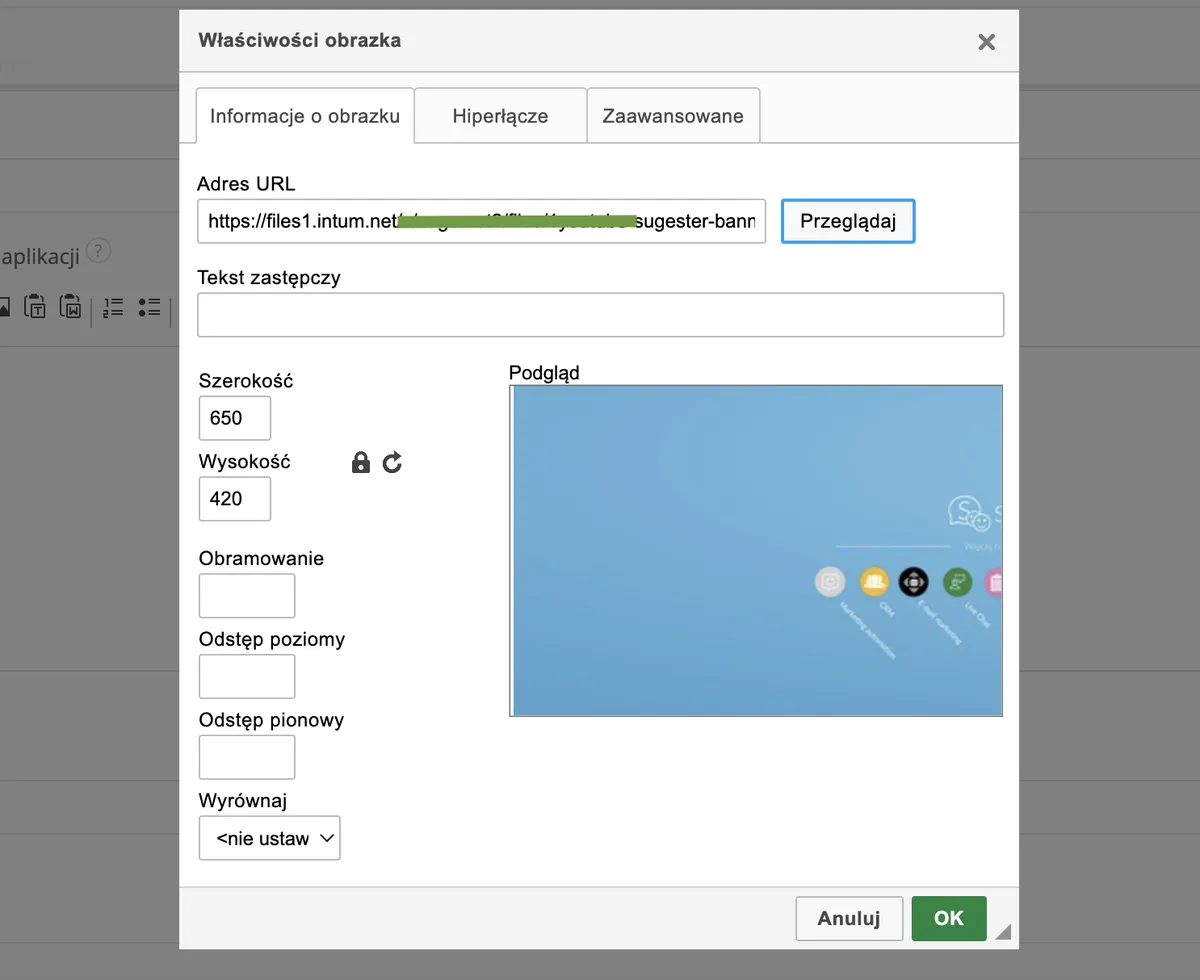Image resolution: width=1200 pixels, height=980 pixels.
Task: Click paste from Word icon behind dialog
Action: pyautogui.click(x=72, y=306)
